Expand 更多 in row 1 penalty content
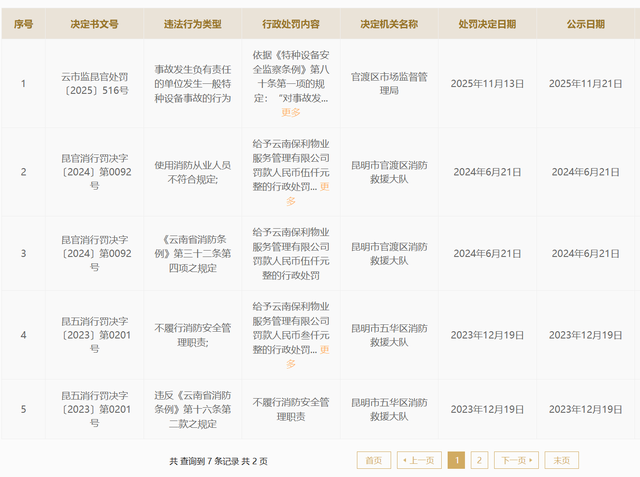Image resolution: width=640 pixels, height=477 pixels. (291, 112)
